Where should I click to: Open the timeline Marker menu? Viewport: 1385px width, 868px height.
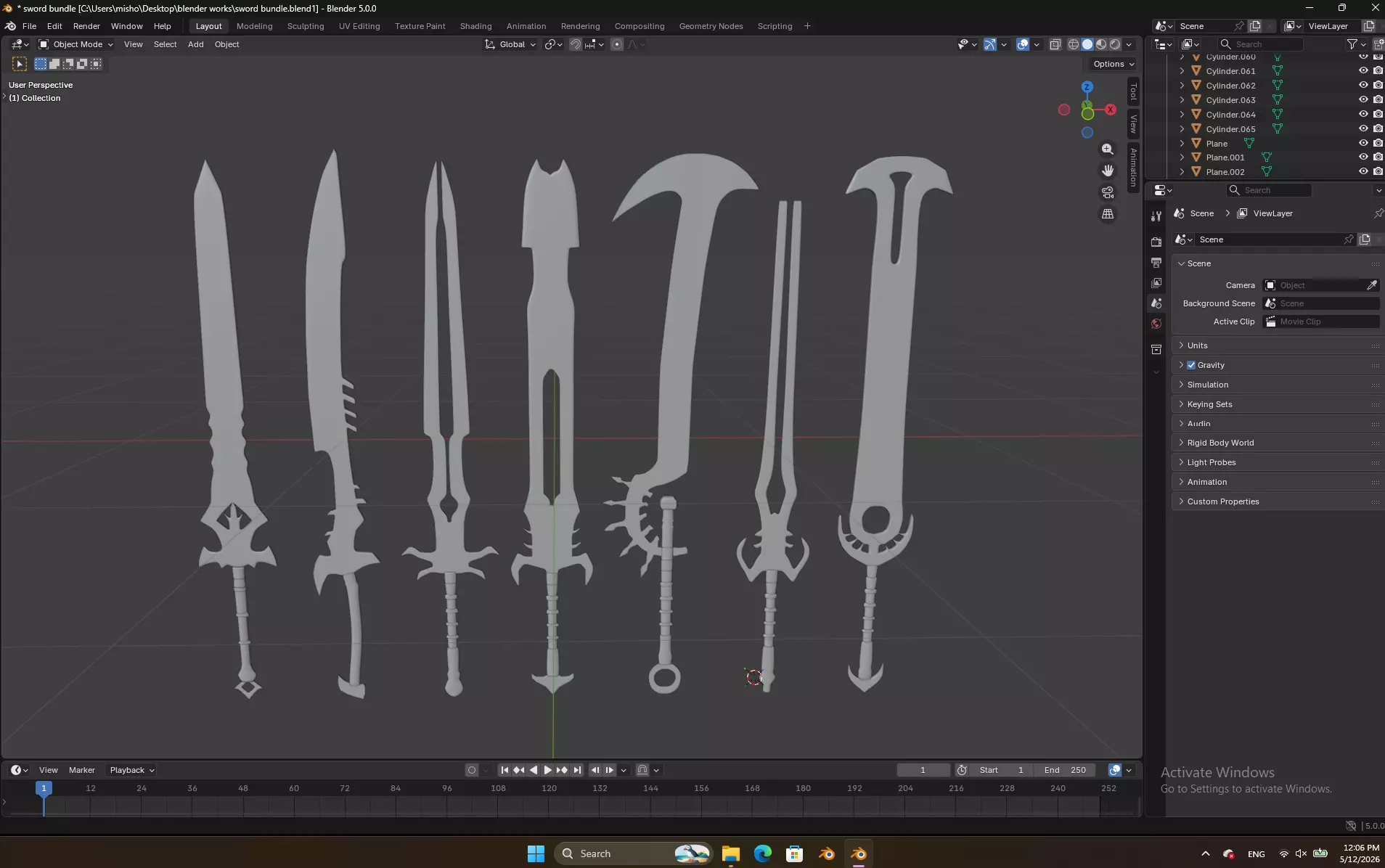point(82,770)
